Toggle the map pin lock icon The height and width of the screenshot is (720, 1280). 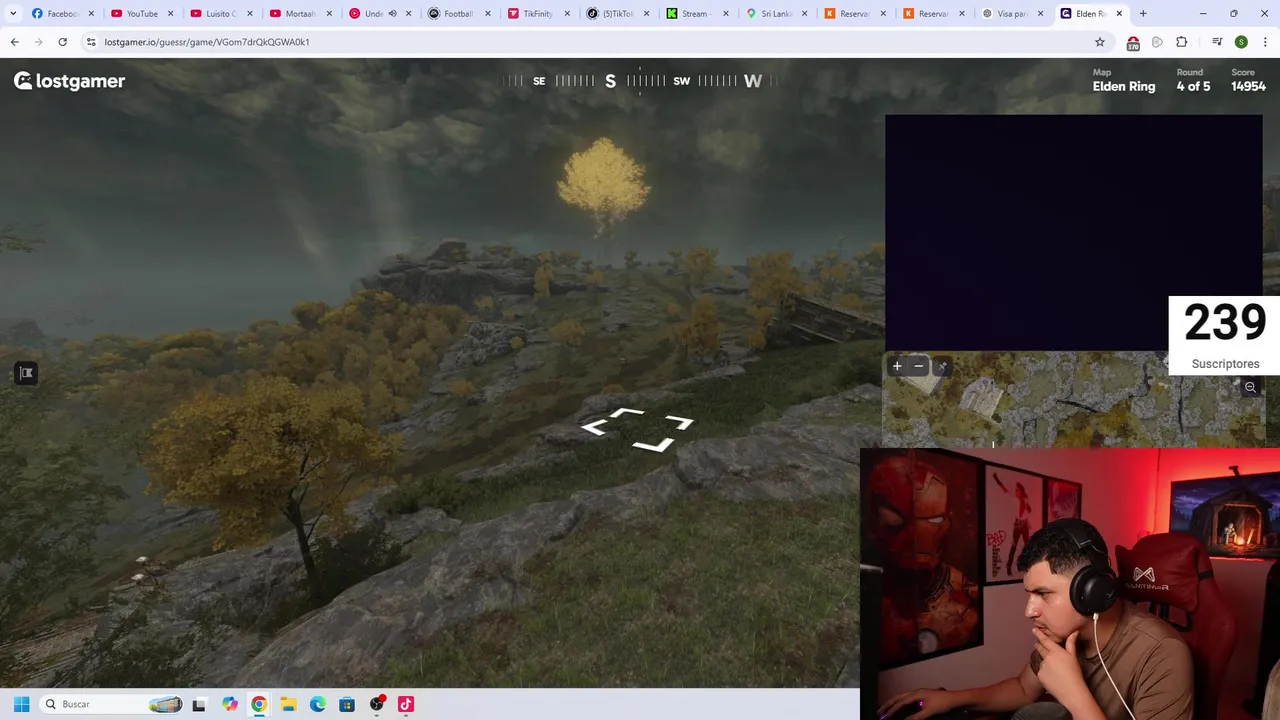point(942,366)
